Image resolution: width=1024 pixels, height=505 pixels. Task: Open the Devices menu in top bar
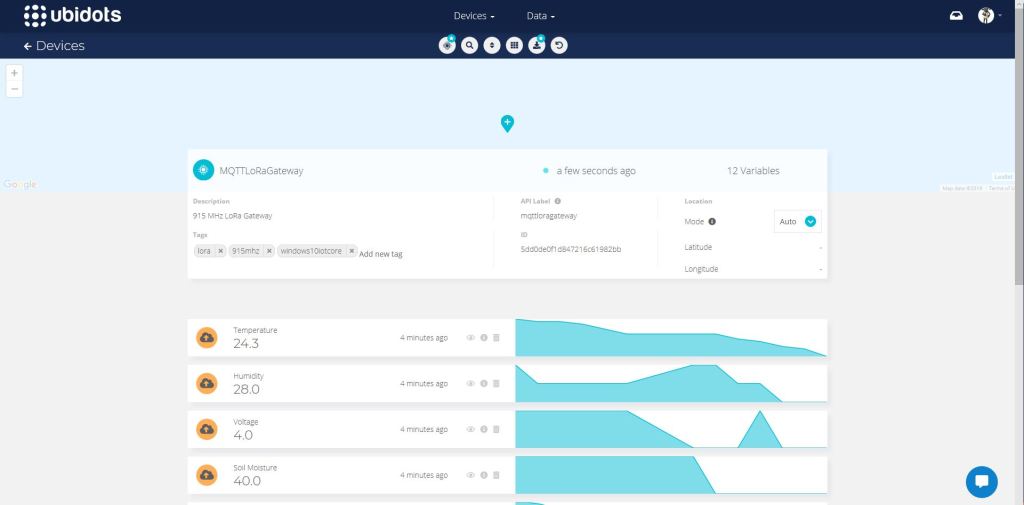click(x=473, y=16)
